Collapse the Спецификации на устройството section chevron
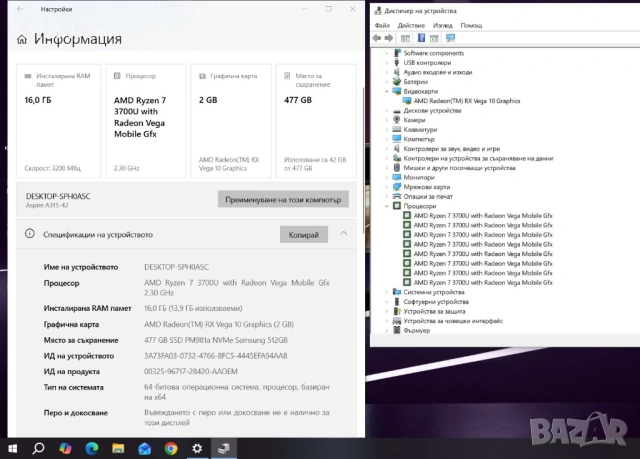Viewport: 640px width, 459px height. point(344,234)
